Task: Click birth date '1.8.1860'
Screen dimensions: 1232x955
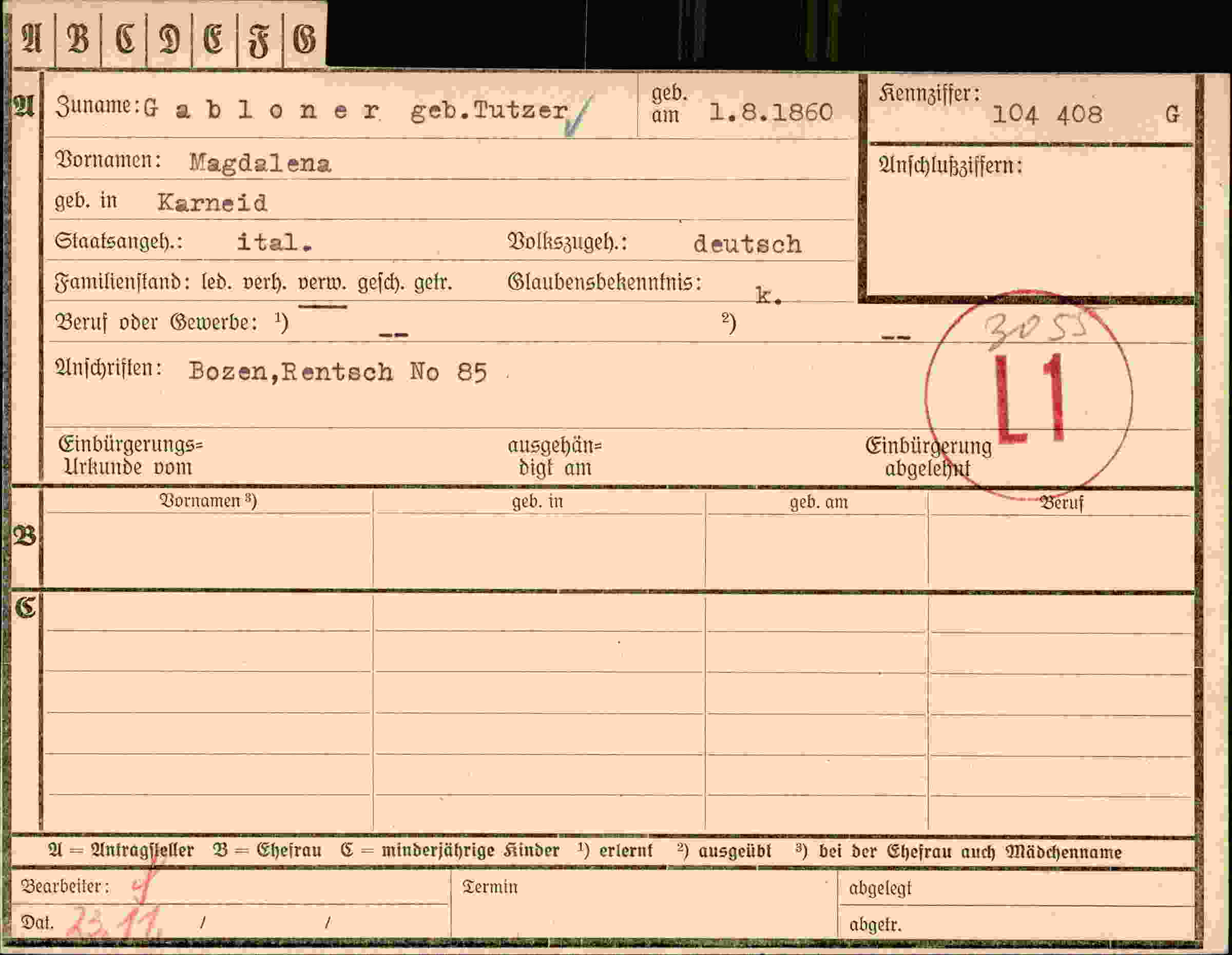Action: [771, 113]
